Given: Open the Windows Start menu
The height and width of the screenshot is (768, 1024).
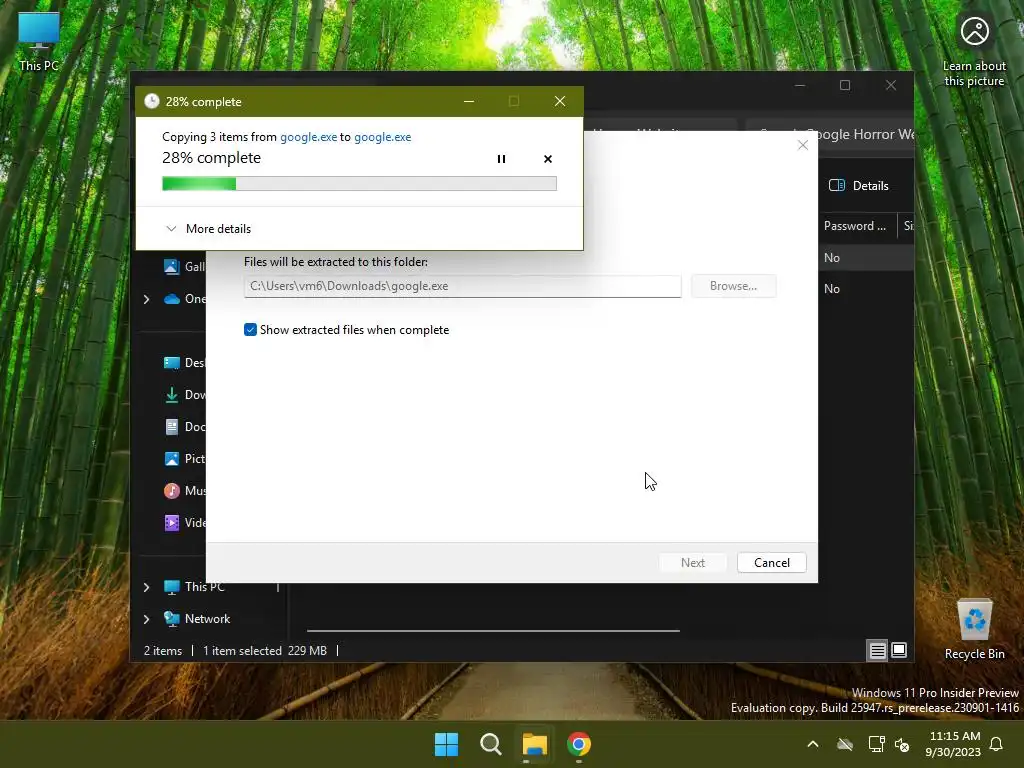Looking at the screenshot, I should 447,744.
